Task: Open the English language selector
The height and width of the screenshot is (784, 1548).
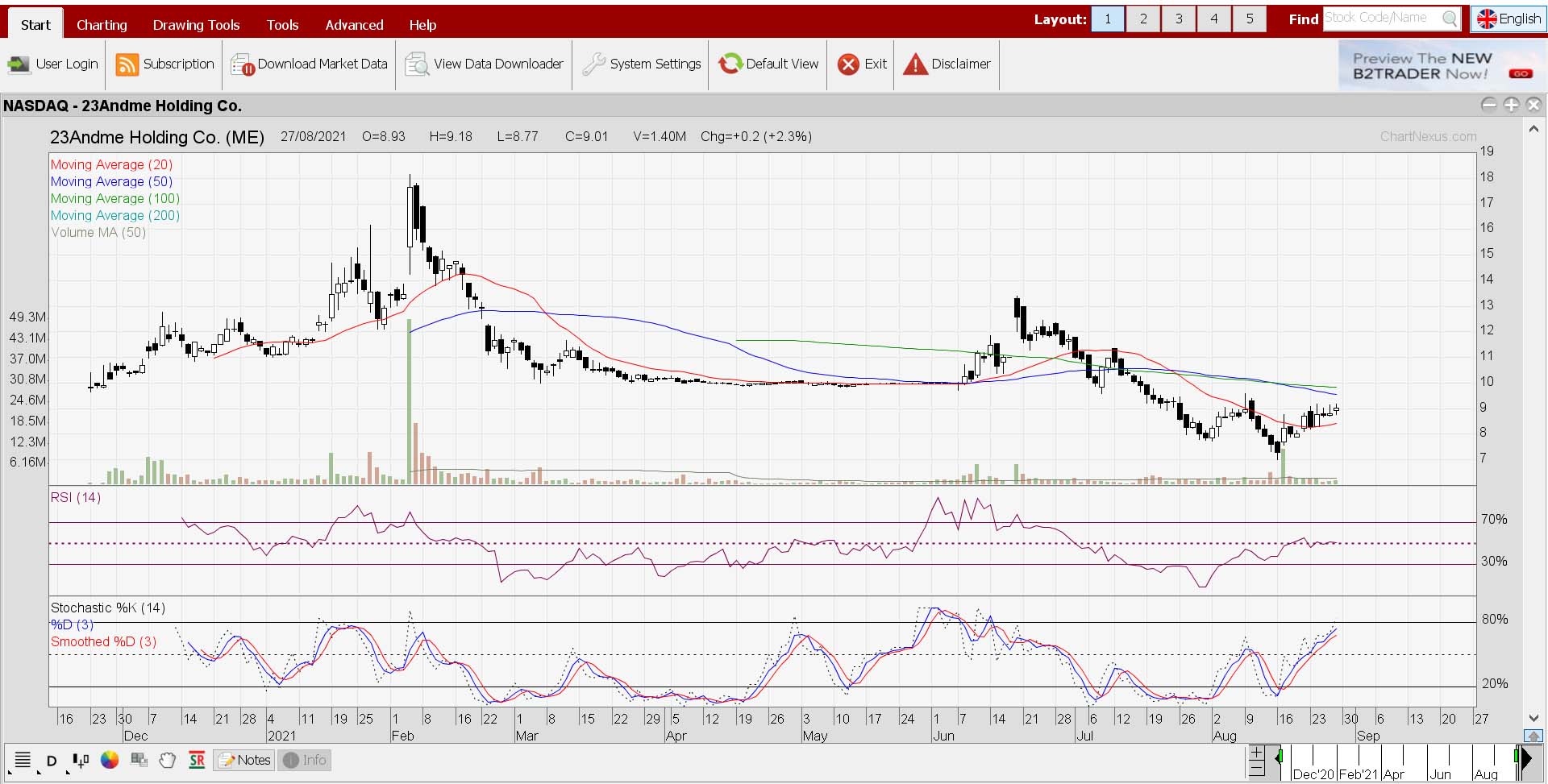Action: 1508,19
